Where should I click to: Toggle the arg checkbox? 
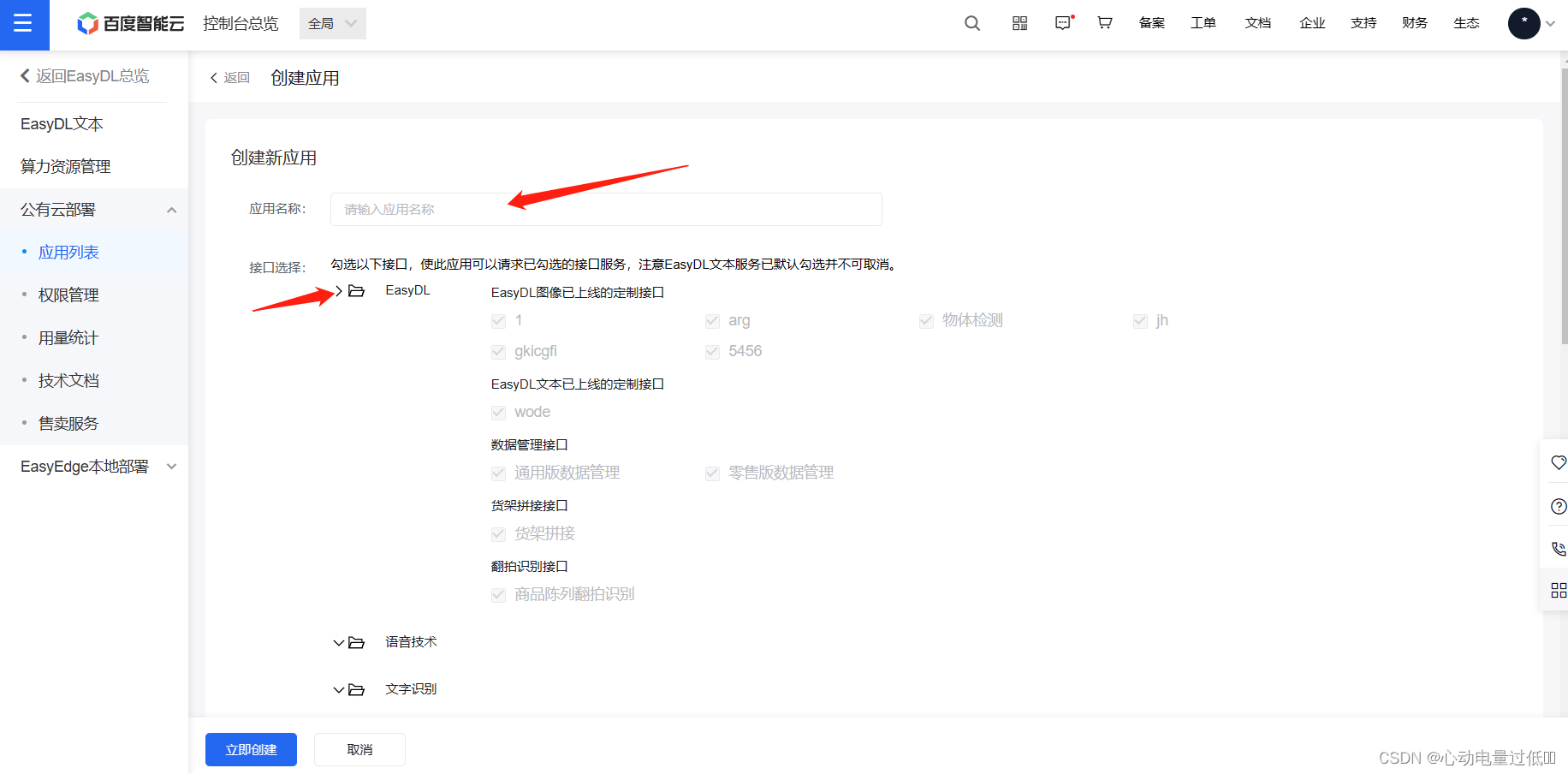pos(712,321)
